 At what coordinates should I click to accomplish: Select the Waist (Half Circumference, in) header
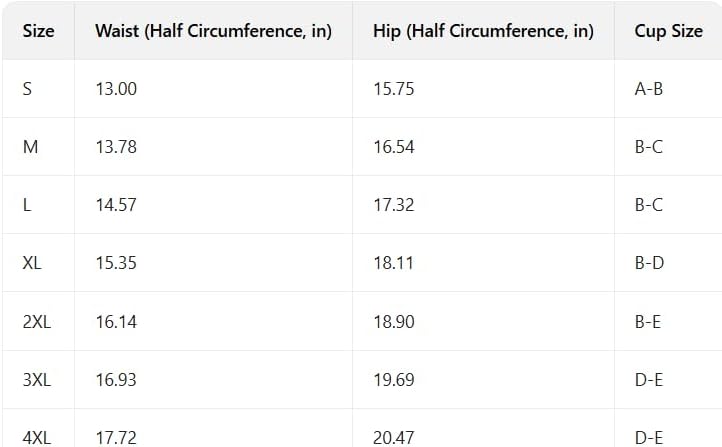213,31
